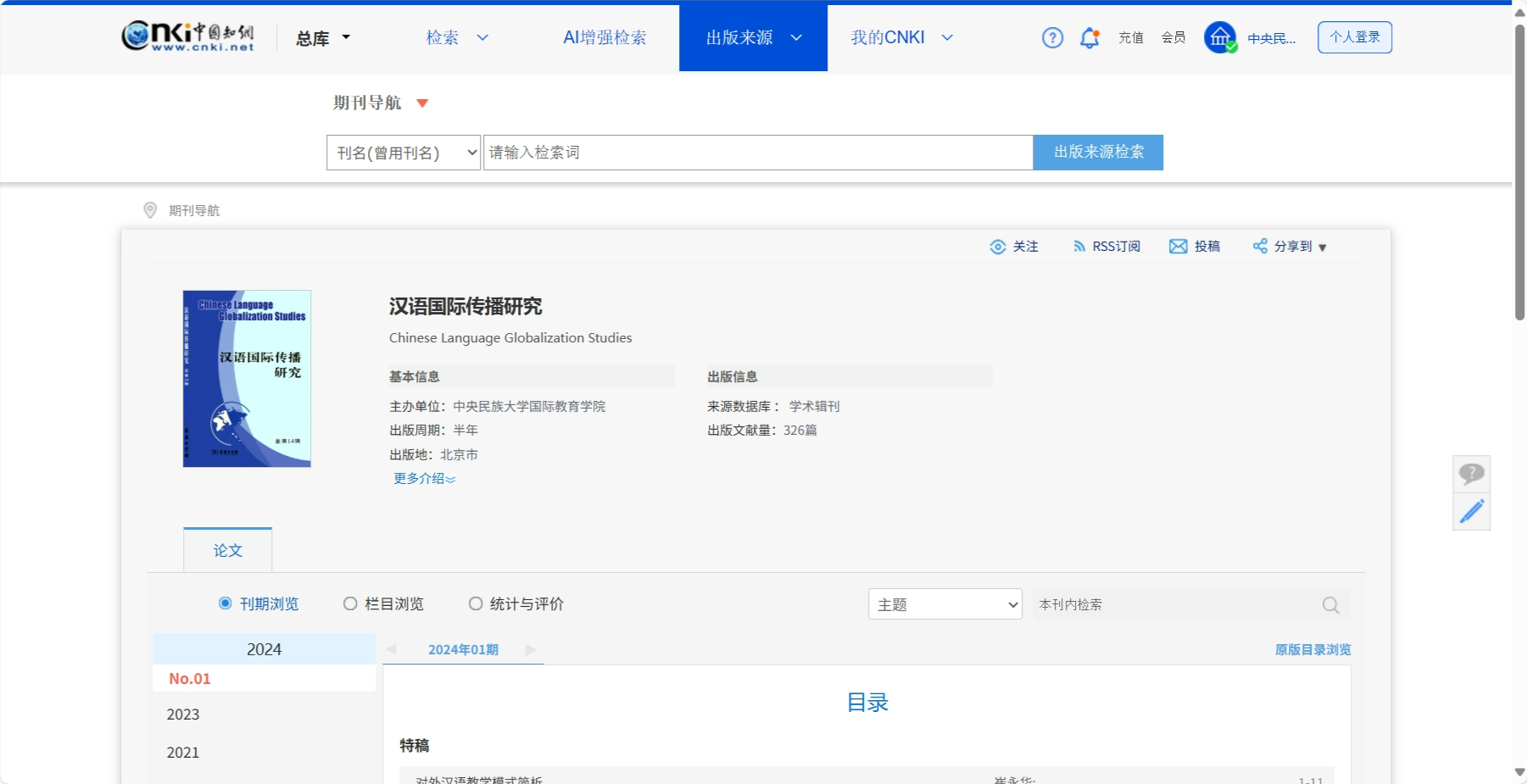Image resolution: width=1527 pixels, height=784 pixels.
Task: Expand the 检索 menu chevron
Action: point(482,37)
